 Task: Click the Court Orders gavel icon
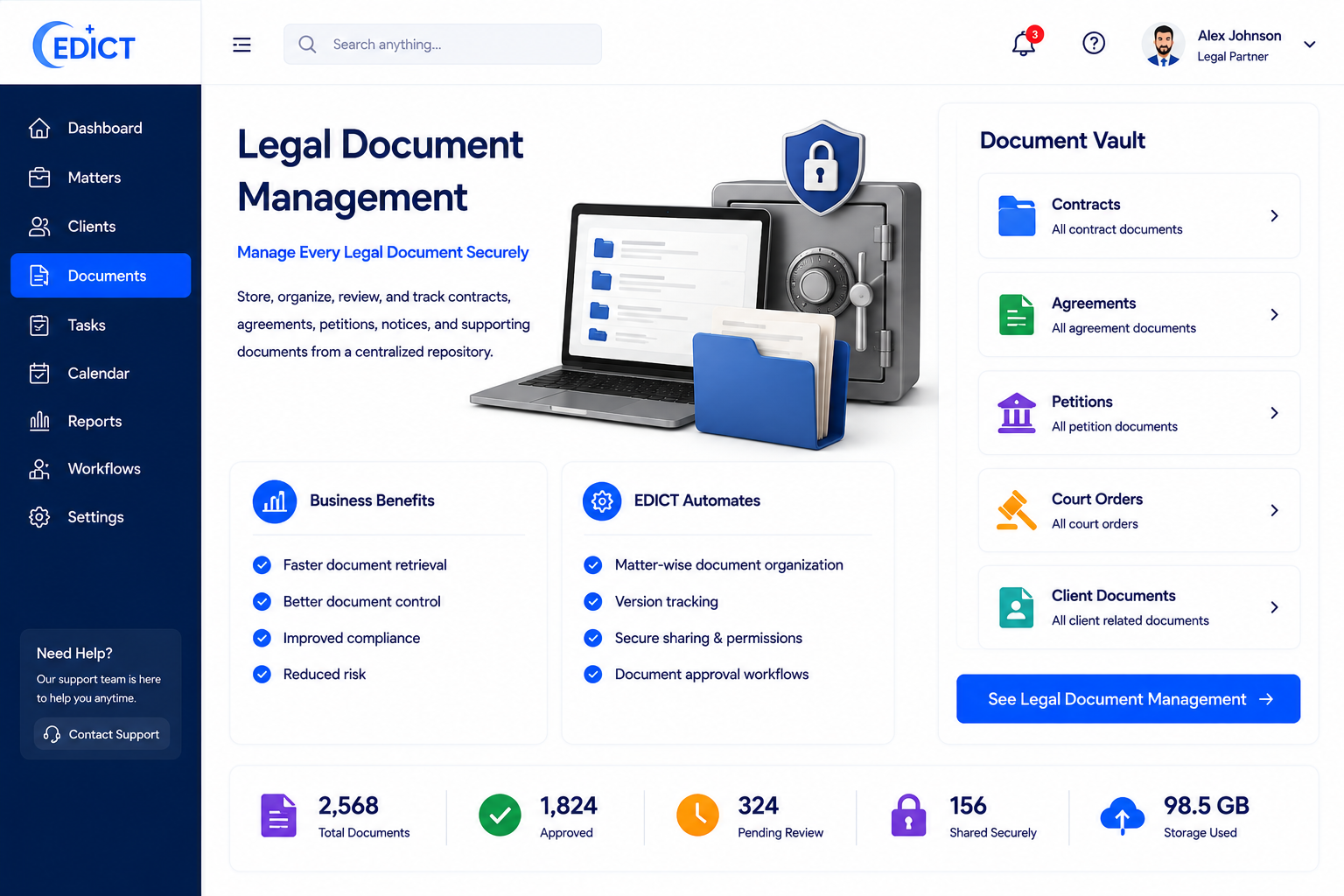pos(1016,510)
